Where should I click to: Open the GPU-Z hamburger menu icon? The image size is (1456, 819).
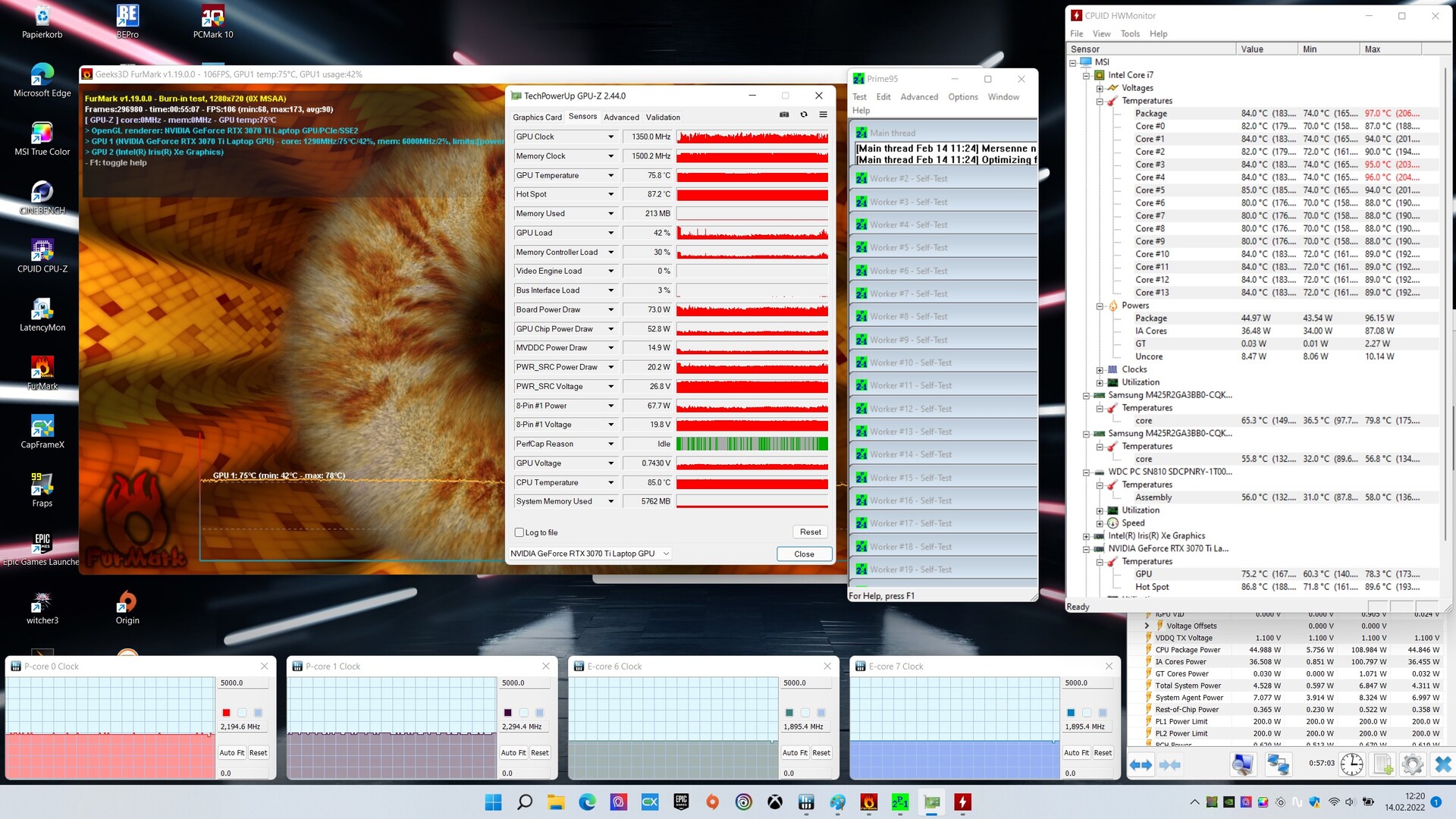pyautogui.click(x=823, y=115)
